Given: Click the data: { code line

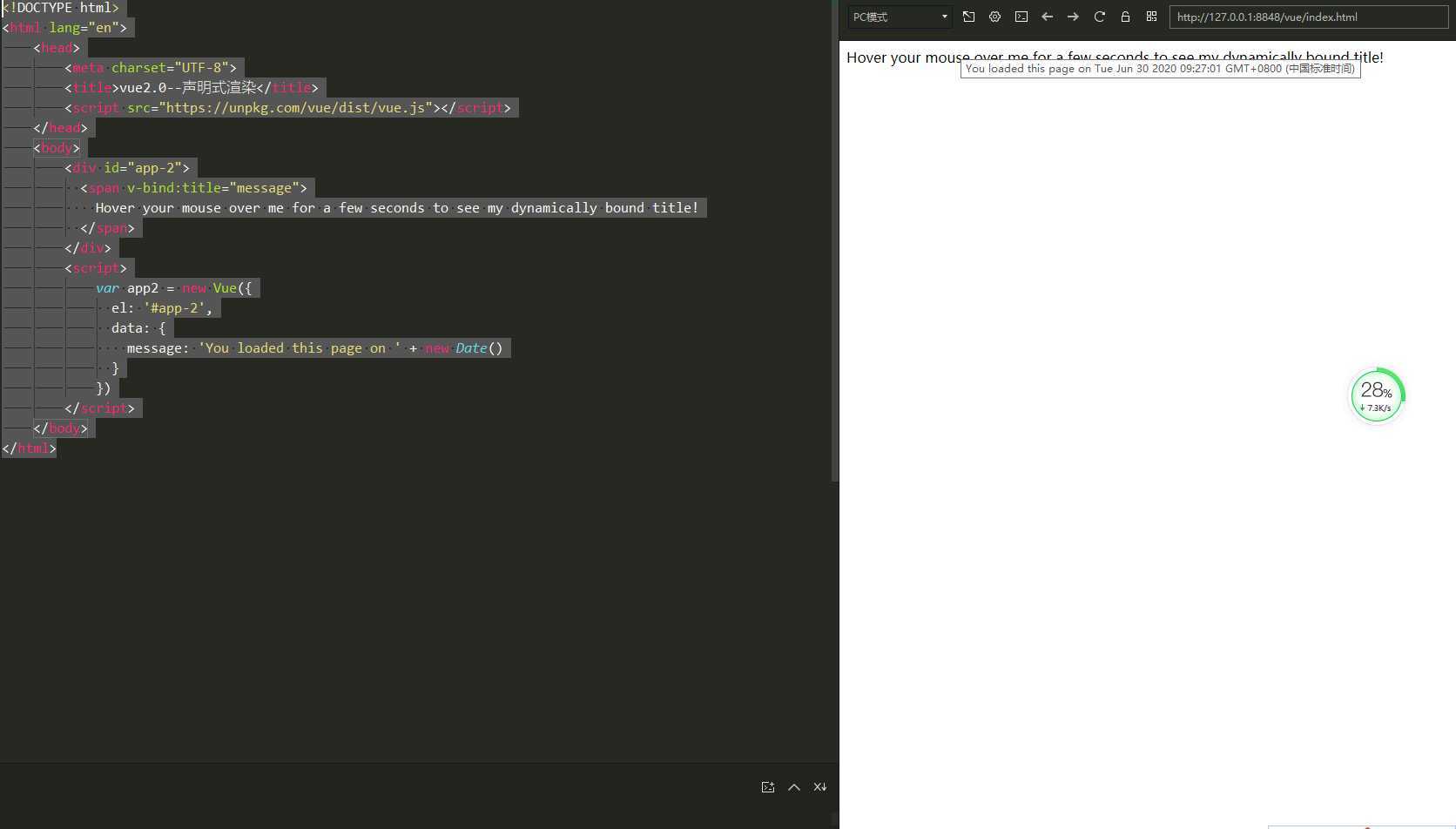Looking at the screenshot, I should click(138, 328).
